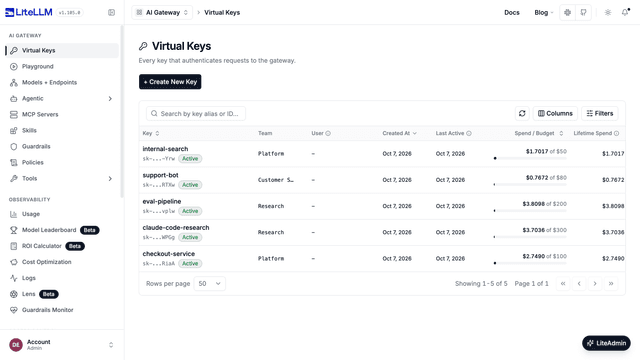Open claude-code-research key
The image size is (640, 360).
[x=176, y=227]
